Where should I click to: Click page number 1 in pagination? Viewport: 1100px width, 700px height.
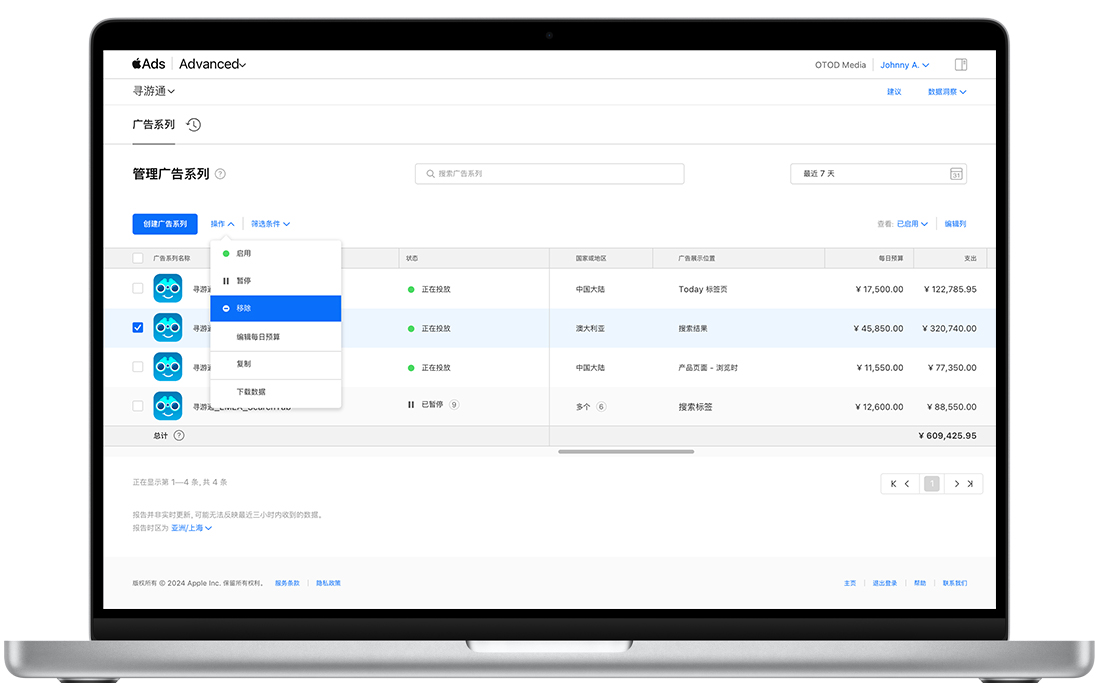(932, 484)
